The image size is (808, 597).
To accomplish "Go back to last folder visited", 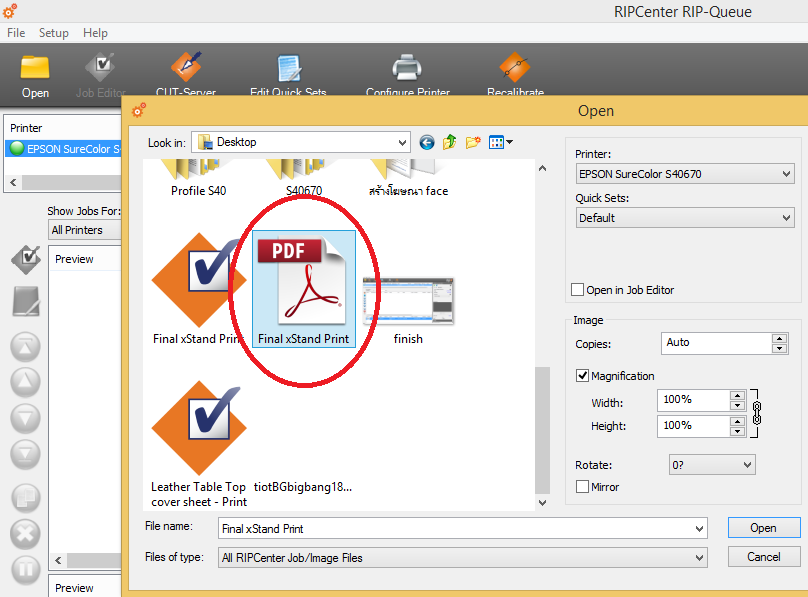I will [427, 143].
